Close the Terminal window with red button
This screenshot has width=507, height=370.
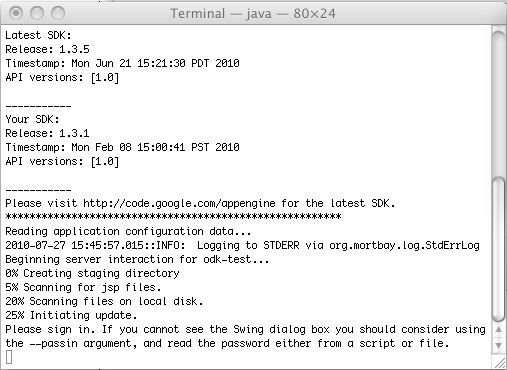[16, 13]
